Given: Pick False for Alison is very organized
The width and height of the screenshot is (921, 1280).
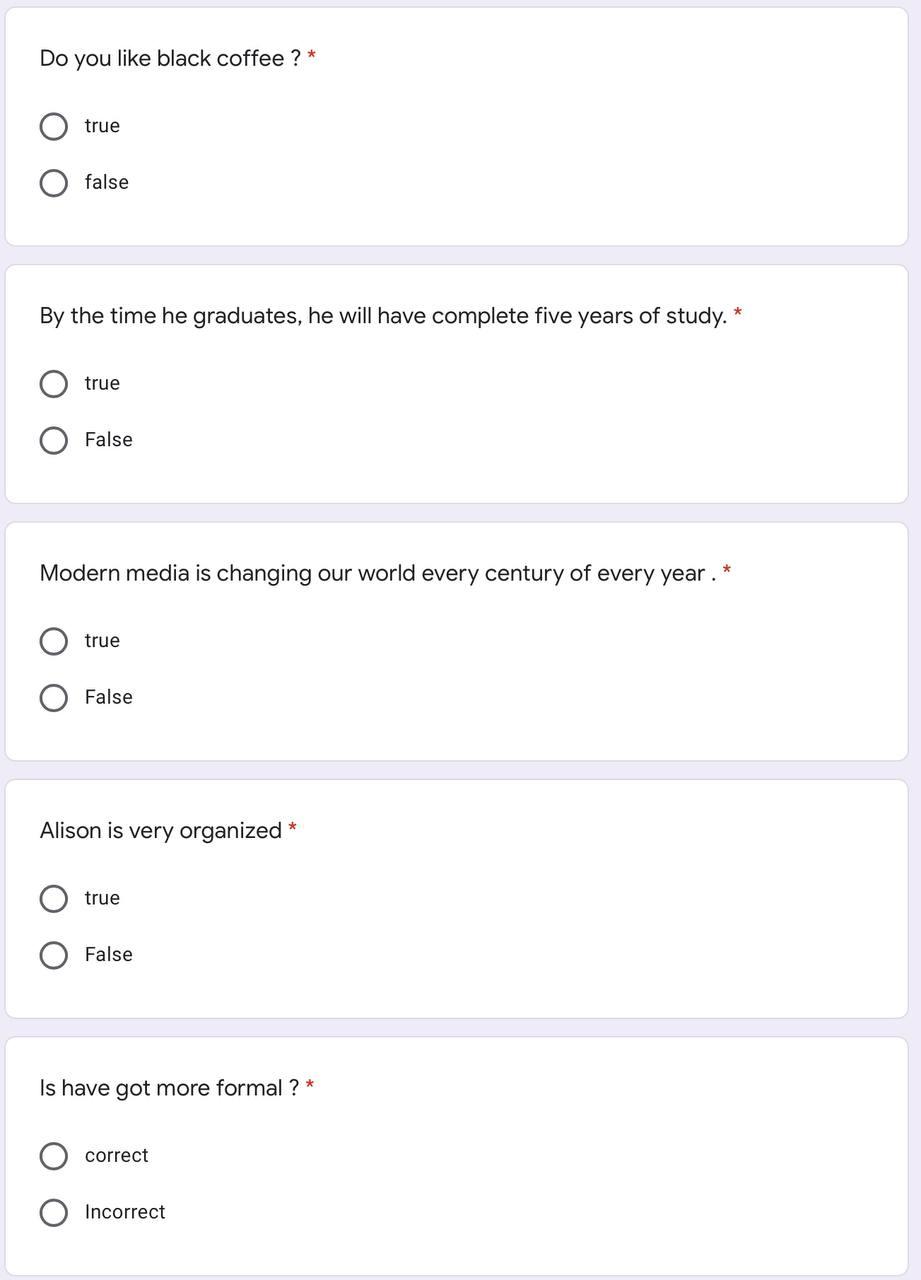Looking at the screenshot, I should point(54,955).
